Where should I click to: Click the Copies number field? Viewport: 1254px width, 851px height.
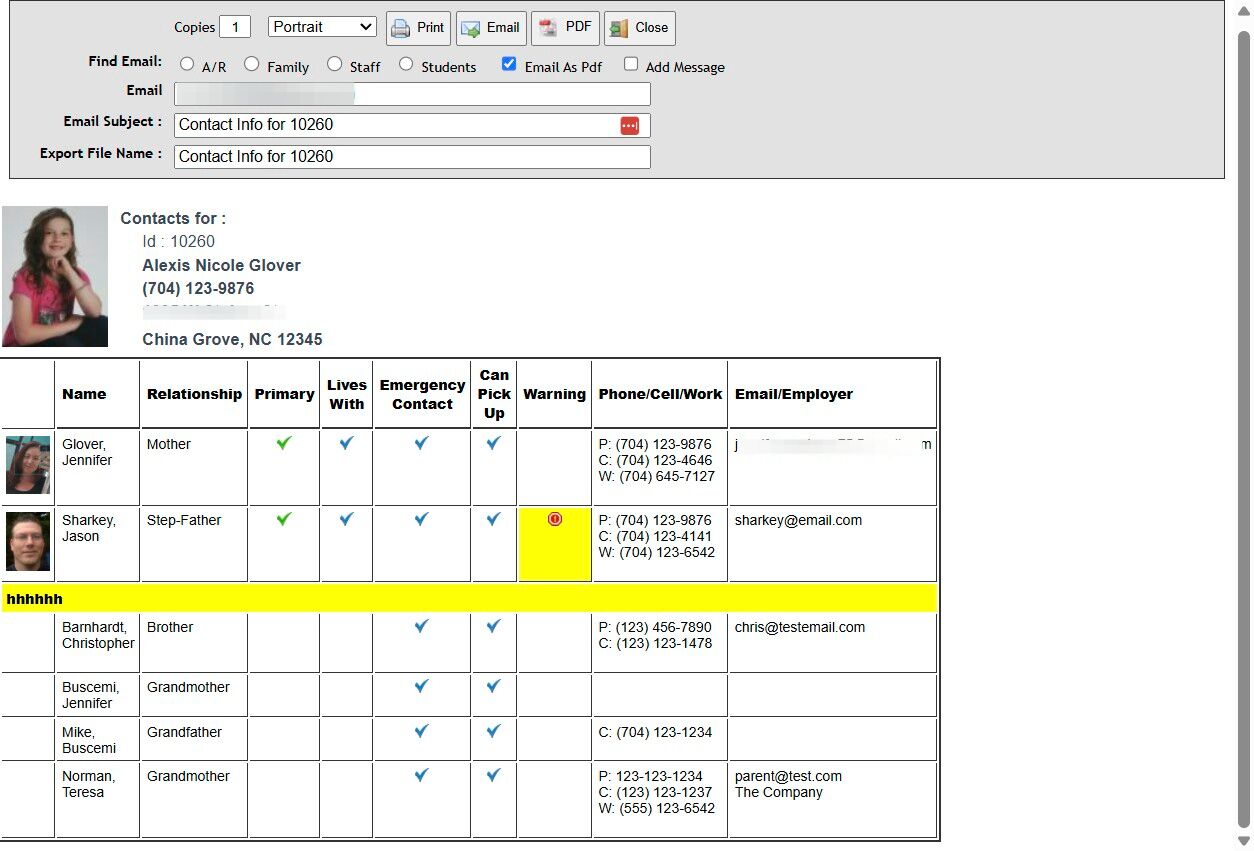pos(235,27)
